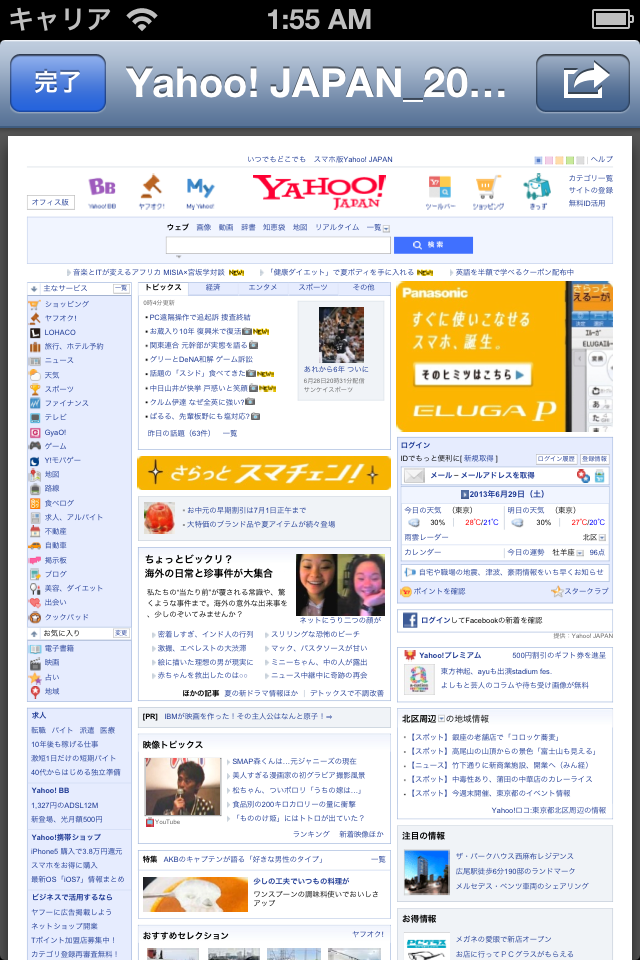This screenshot has height=960, width=640.
Task: Click the 登録情報 button
Action: [x=594, y=459]
